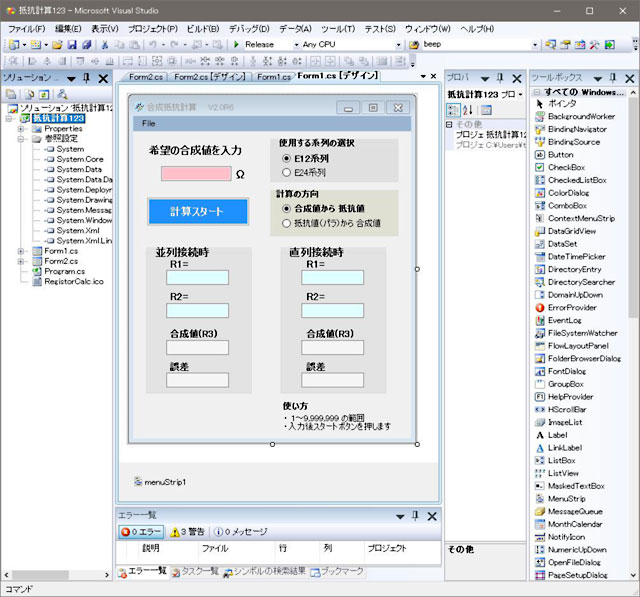
Task: Collapse 参照設定 references node
Action: pyautogui.click(x=20, y=139)
